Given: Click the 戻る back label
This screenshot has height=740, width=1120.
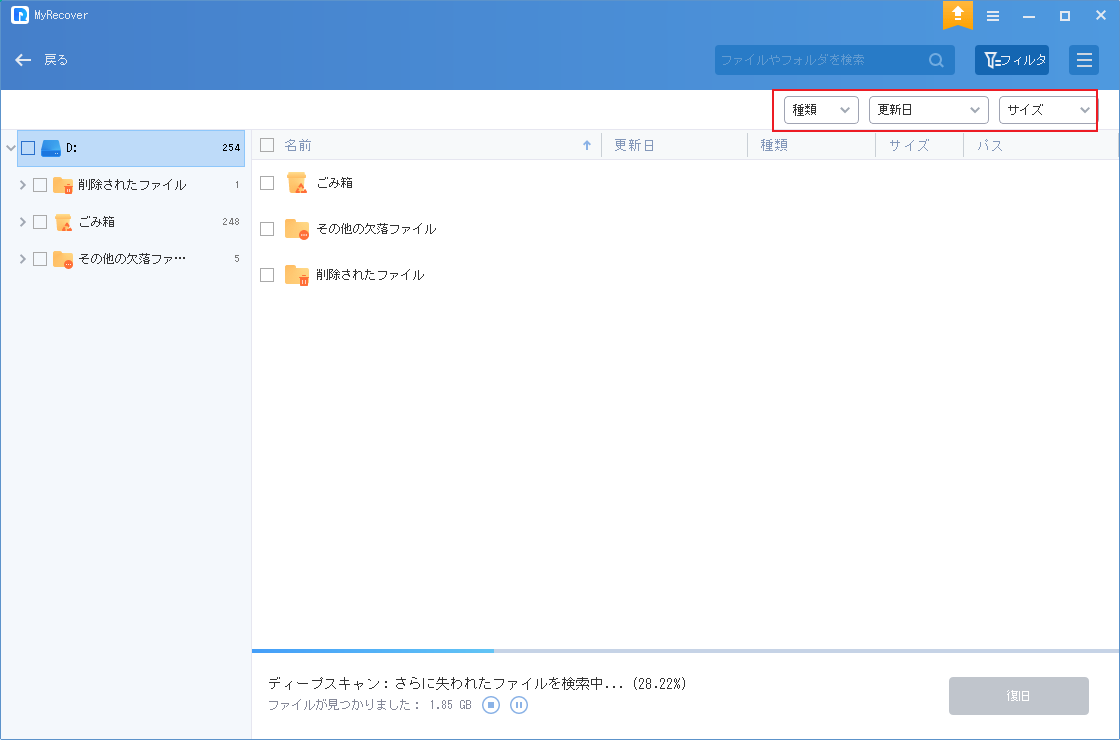Looking at the screenshot, I should [56, 60].
